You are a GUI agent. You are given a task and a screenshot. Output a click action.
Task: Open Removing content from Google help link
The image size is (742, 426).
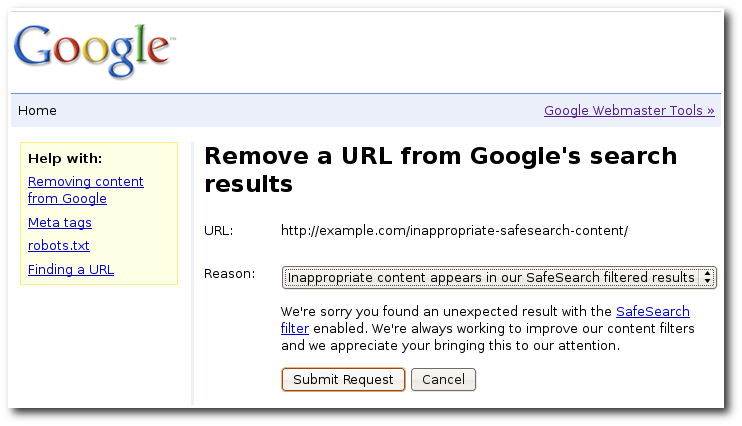tap(86, 190)
